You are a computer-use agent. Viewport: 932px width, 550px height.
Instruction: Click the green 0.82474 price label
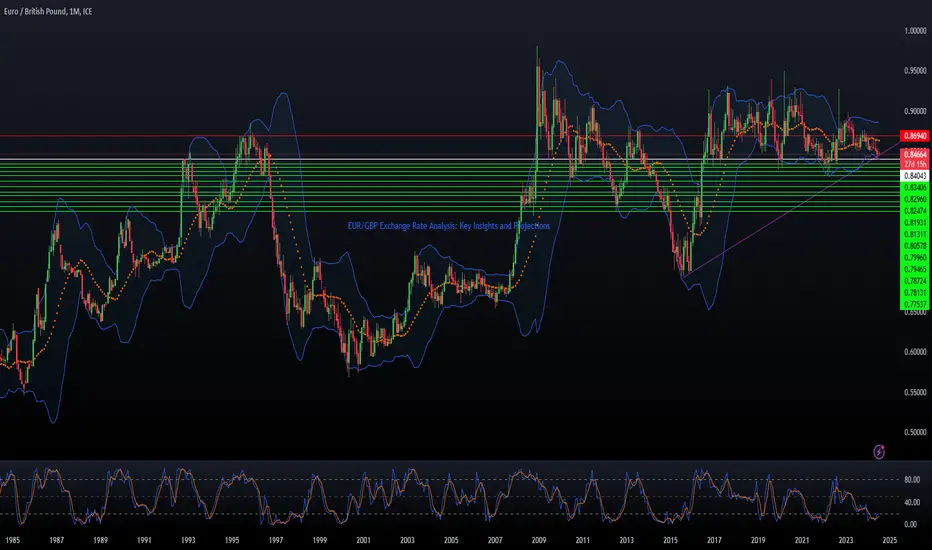click(x=915, y=211)
